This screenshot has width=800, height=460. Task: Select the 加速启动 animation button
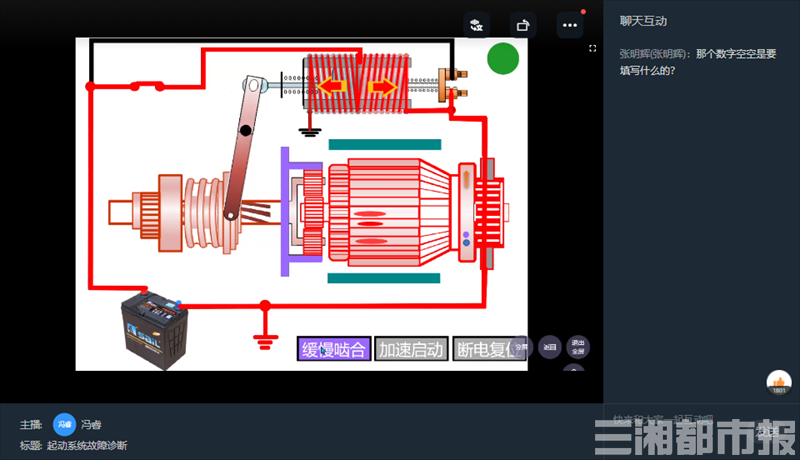coord(411,349)
